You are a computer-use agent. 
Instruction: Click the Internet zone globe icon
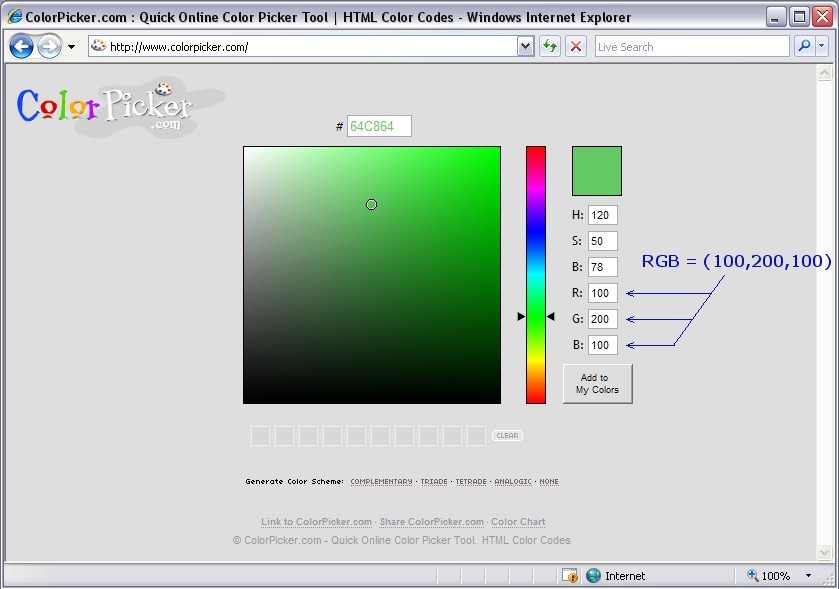593,576
